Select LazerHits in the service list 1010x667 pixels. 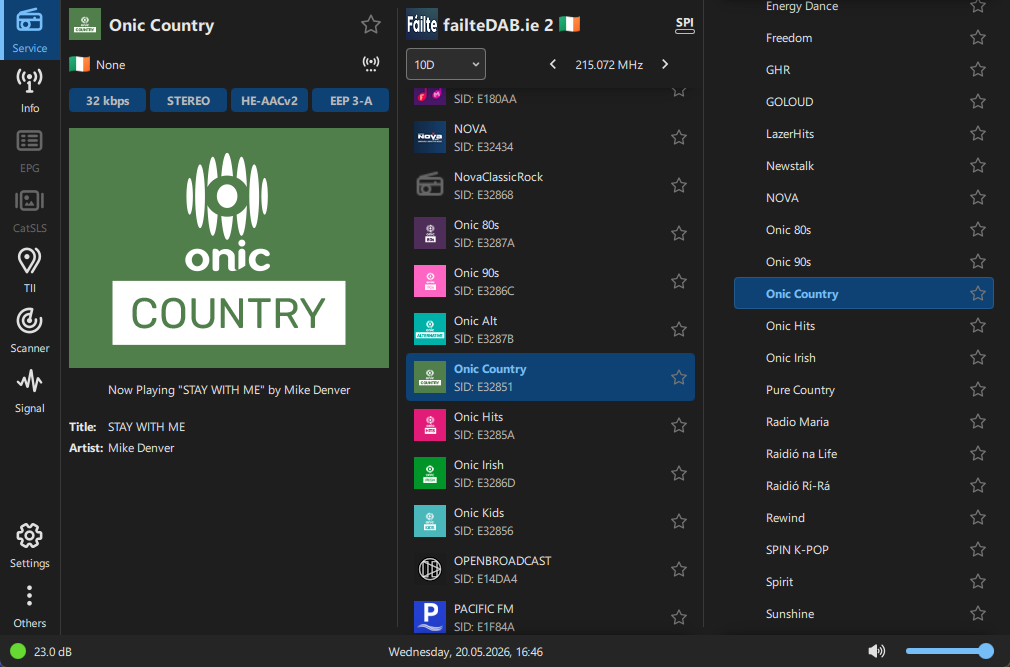click(x=863, y=134)
